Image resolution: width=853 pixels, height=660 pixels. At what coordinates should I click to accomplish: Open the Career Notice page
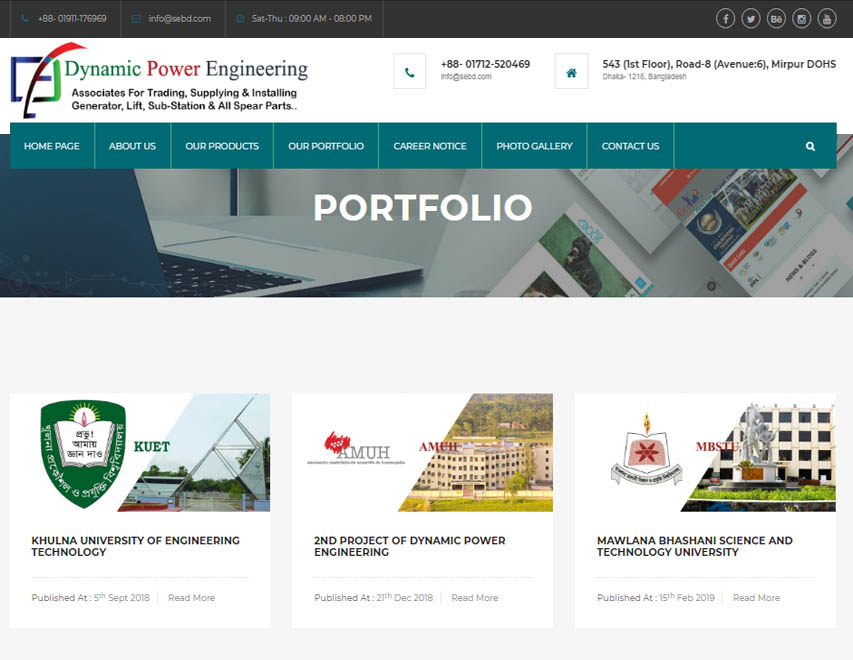point(430,146)
